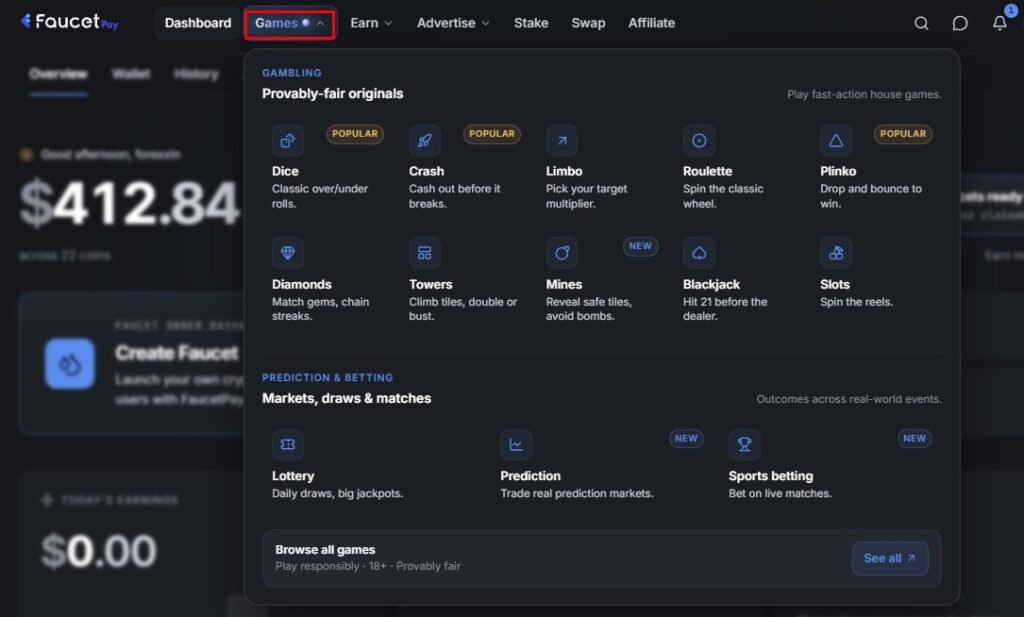Click 'Markets, draws & matches' heading
Screen dimensions: 1024x617
pyautogui.click(x=347, y=398)
